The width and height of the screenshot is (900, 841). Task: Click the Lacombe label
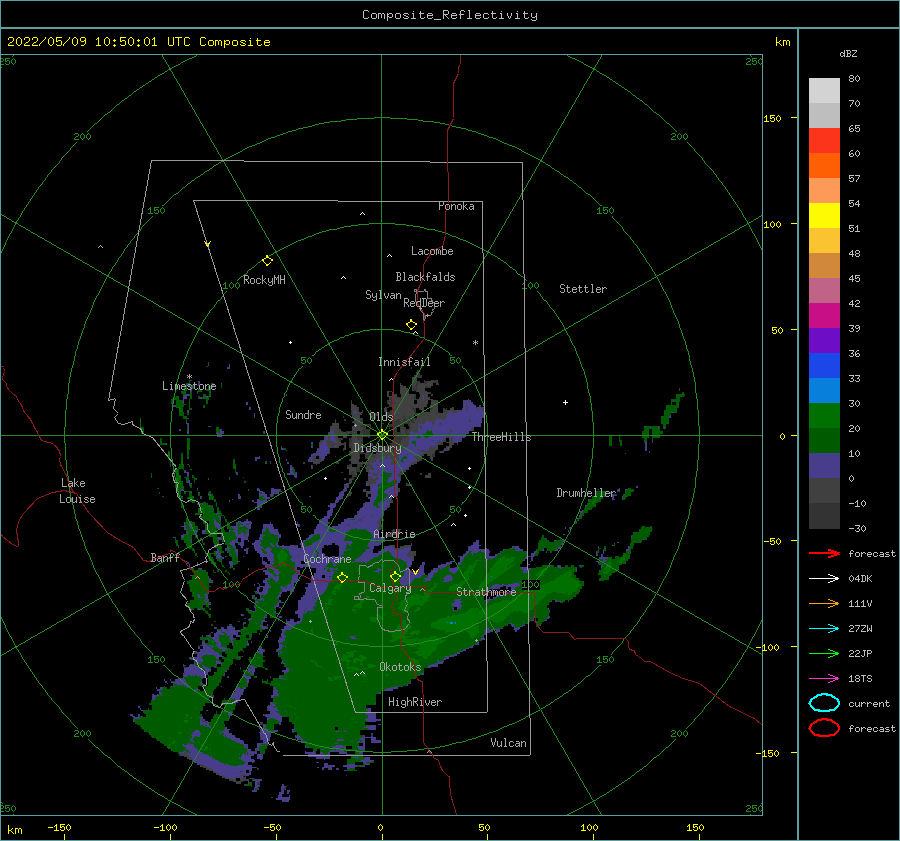[432, 251]
